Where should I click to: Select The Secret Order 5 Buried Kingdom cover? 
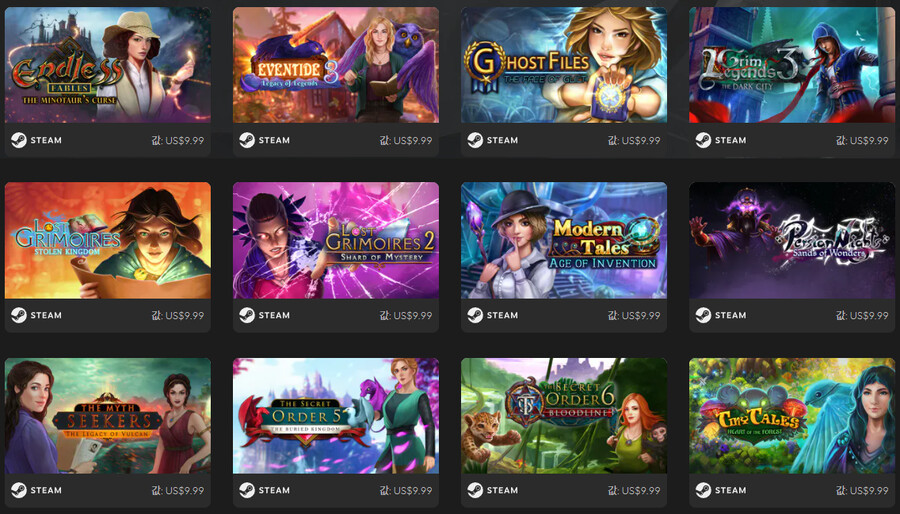[x=336, y=416]
